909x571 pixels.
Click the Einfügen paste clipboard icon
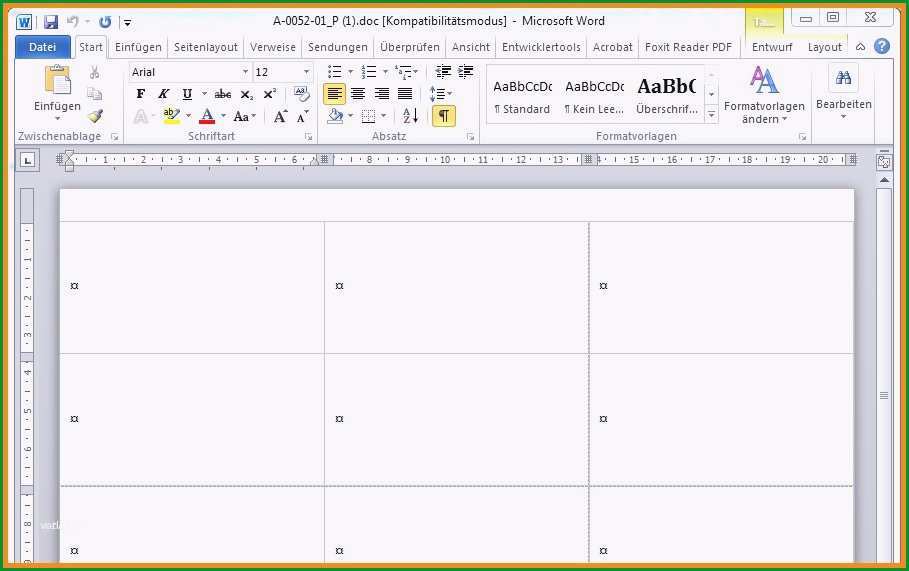click(x=57, y=80)
